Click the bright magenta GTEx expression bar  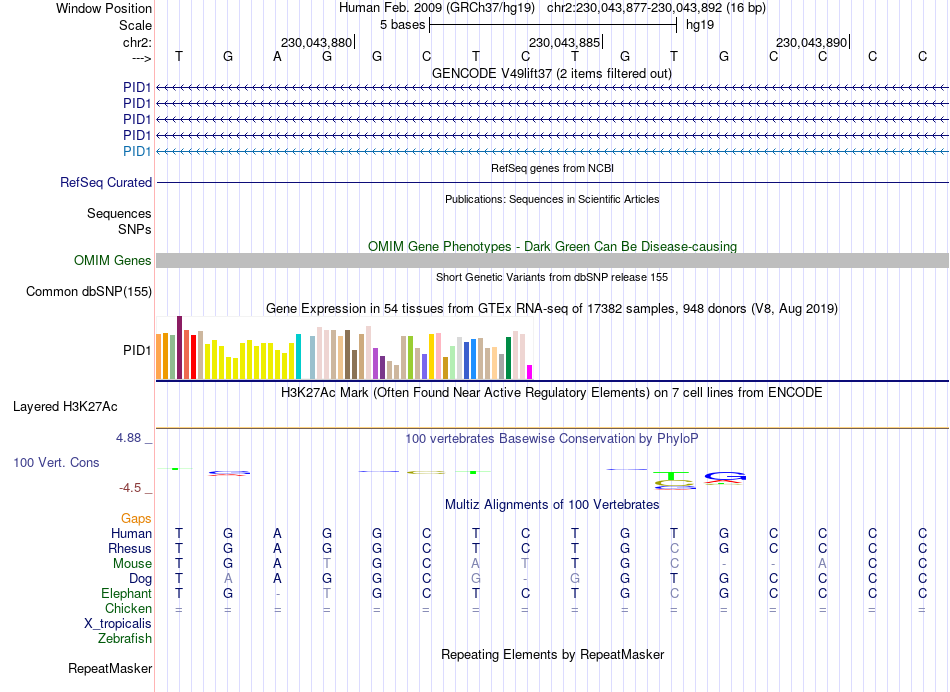point(530,372)
